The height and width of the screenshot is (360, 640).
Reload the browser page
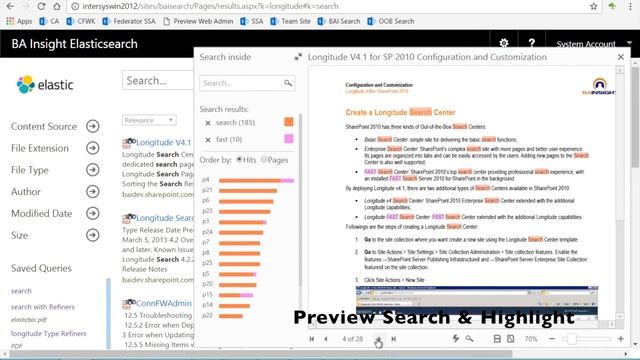pyautogui.click(x=41, y=6)
